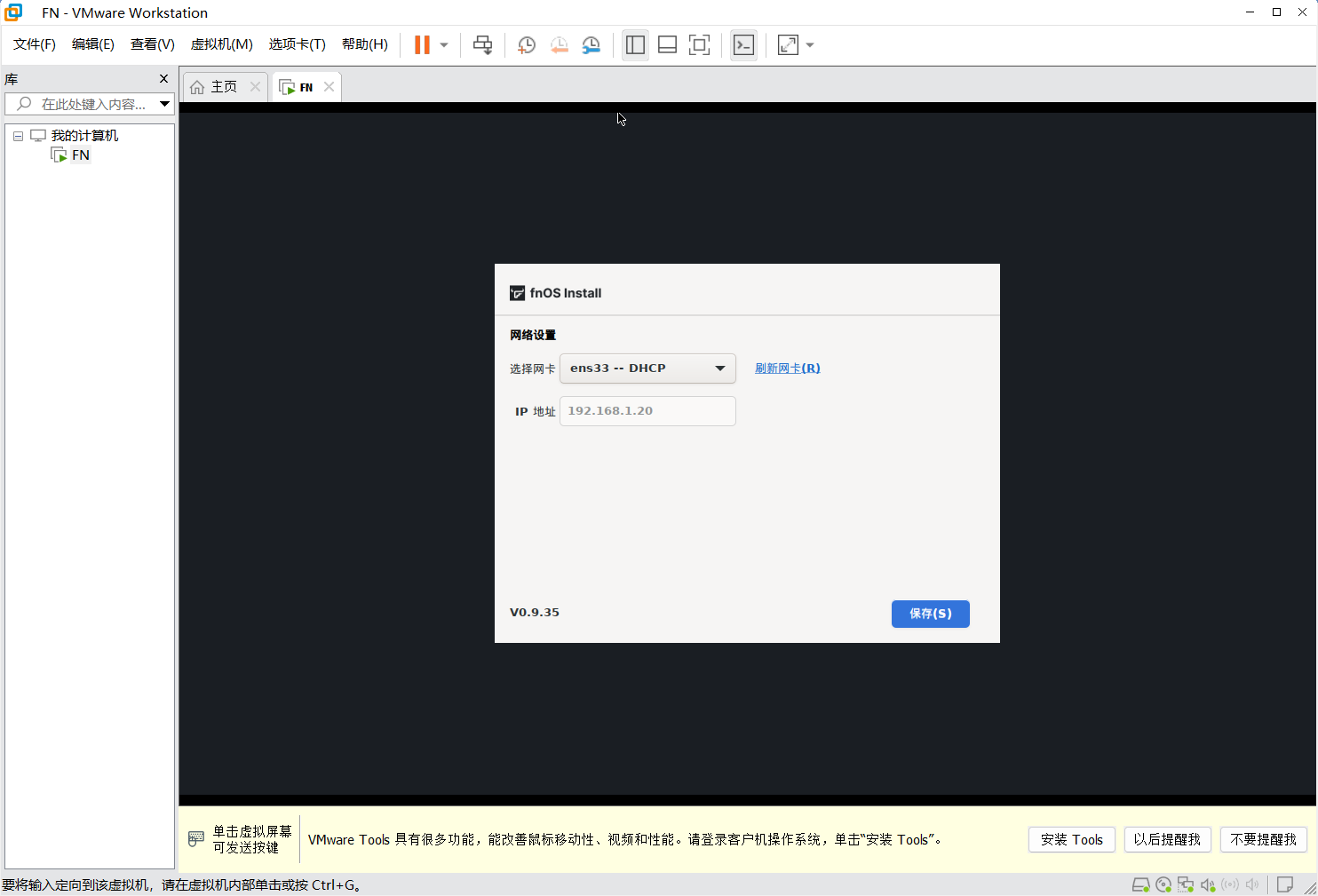The height and width of the screenshot is (896, 1318).
Task: Open the 虚拟机(M) menu
Action: click(x=221, y=44)
